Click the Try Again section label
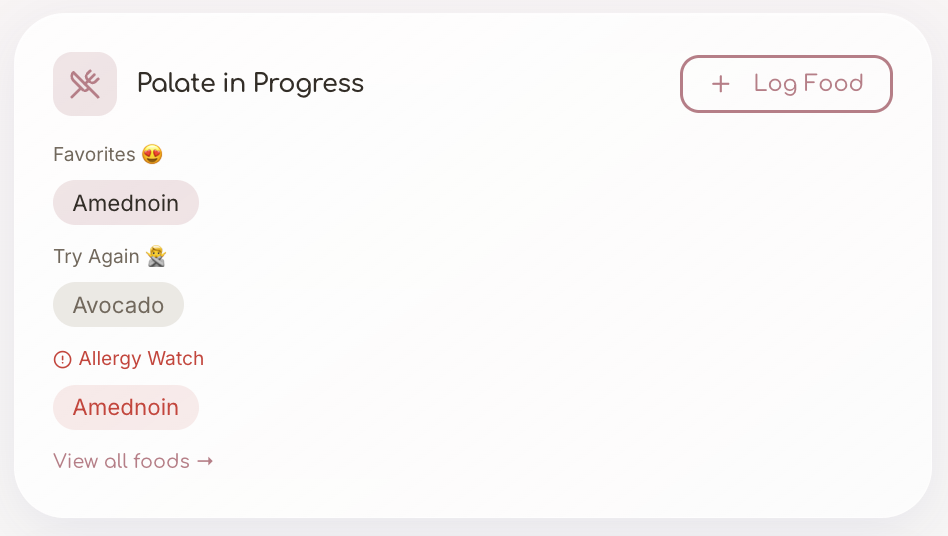 click(96, 257)
